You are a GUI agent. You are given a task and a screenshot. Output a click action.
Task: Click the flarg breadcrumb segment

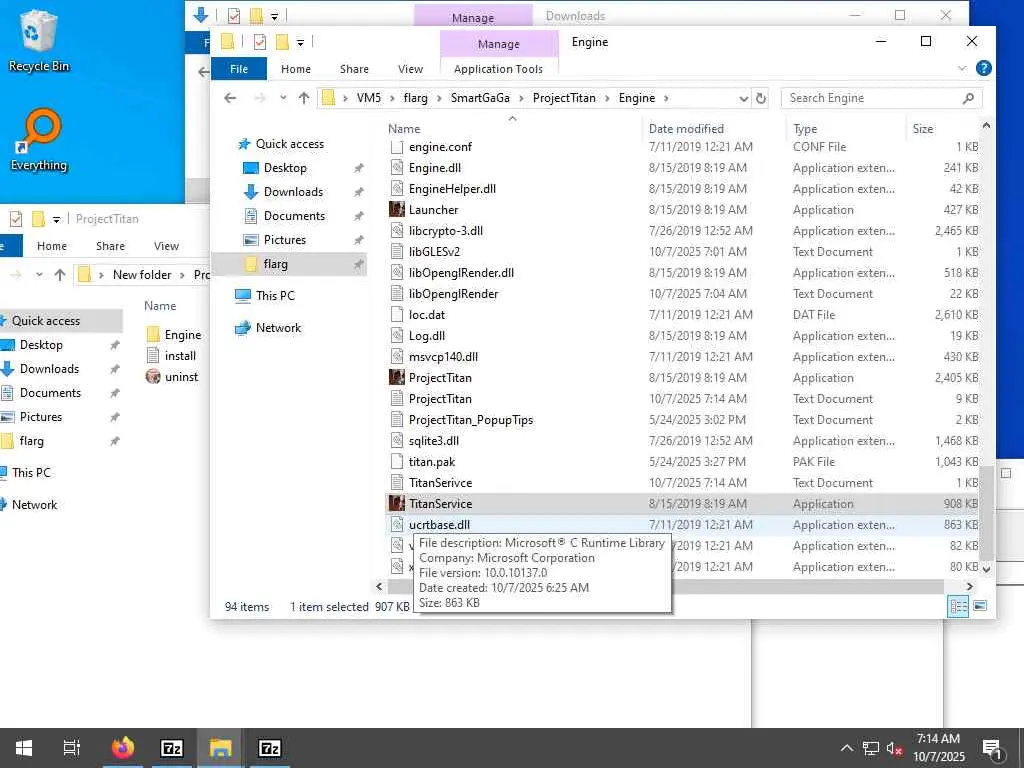(x=415, y=98)
